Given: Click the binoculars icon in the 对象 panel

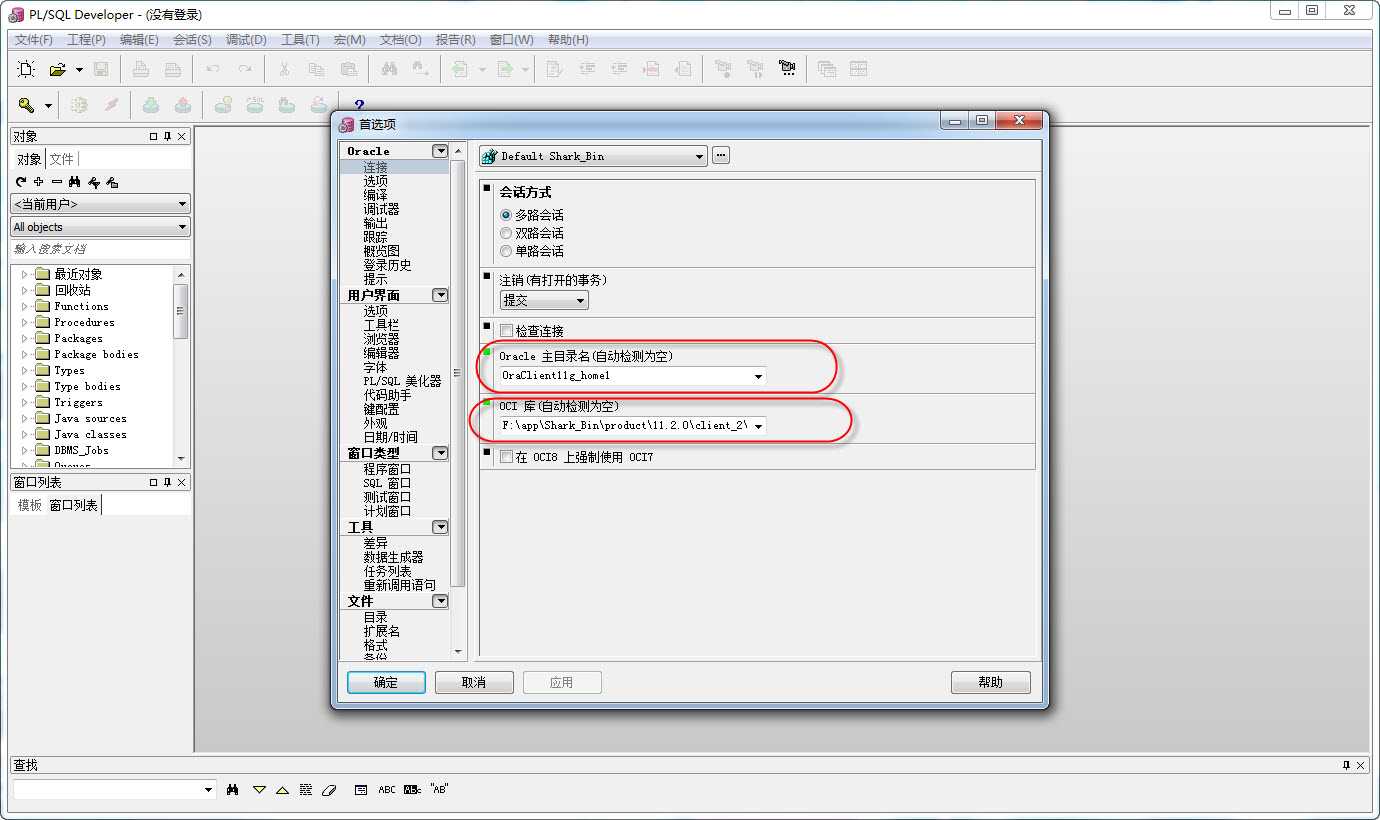Looking at the screenshot, I should point(74,182).
